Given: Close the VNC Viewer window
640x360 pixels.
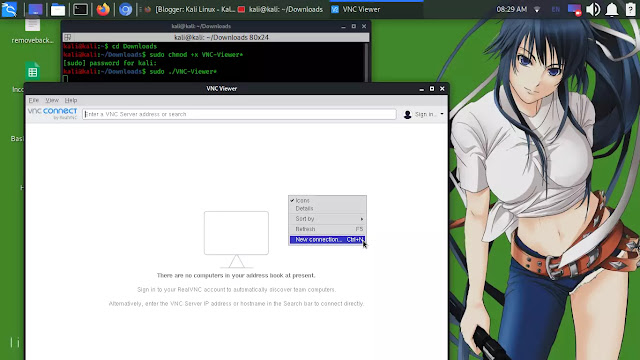Looking at the screenshot, I should tap(442, 89).
